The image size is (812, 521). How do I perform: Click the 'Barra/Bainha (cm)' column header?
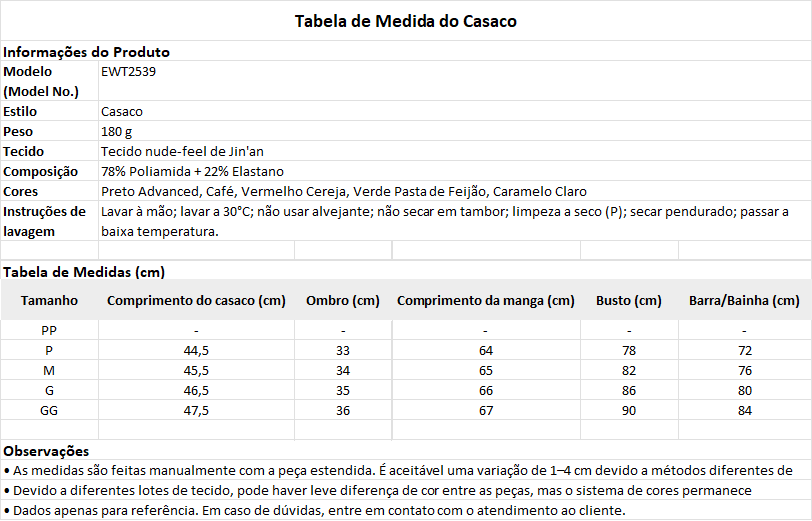(744, 301)
